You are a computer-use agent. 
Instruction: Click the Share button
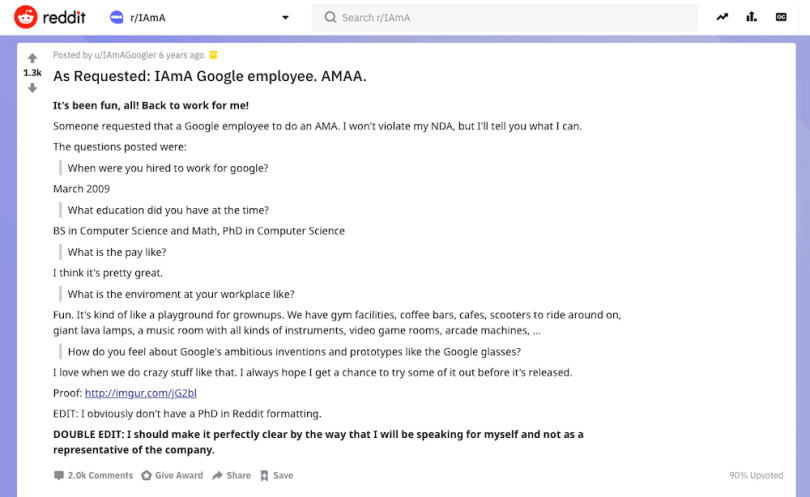pos(231,475)
